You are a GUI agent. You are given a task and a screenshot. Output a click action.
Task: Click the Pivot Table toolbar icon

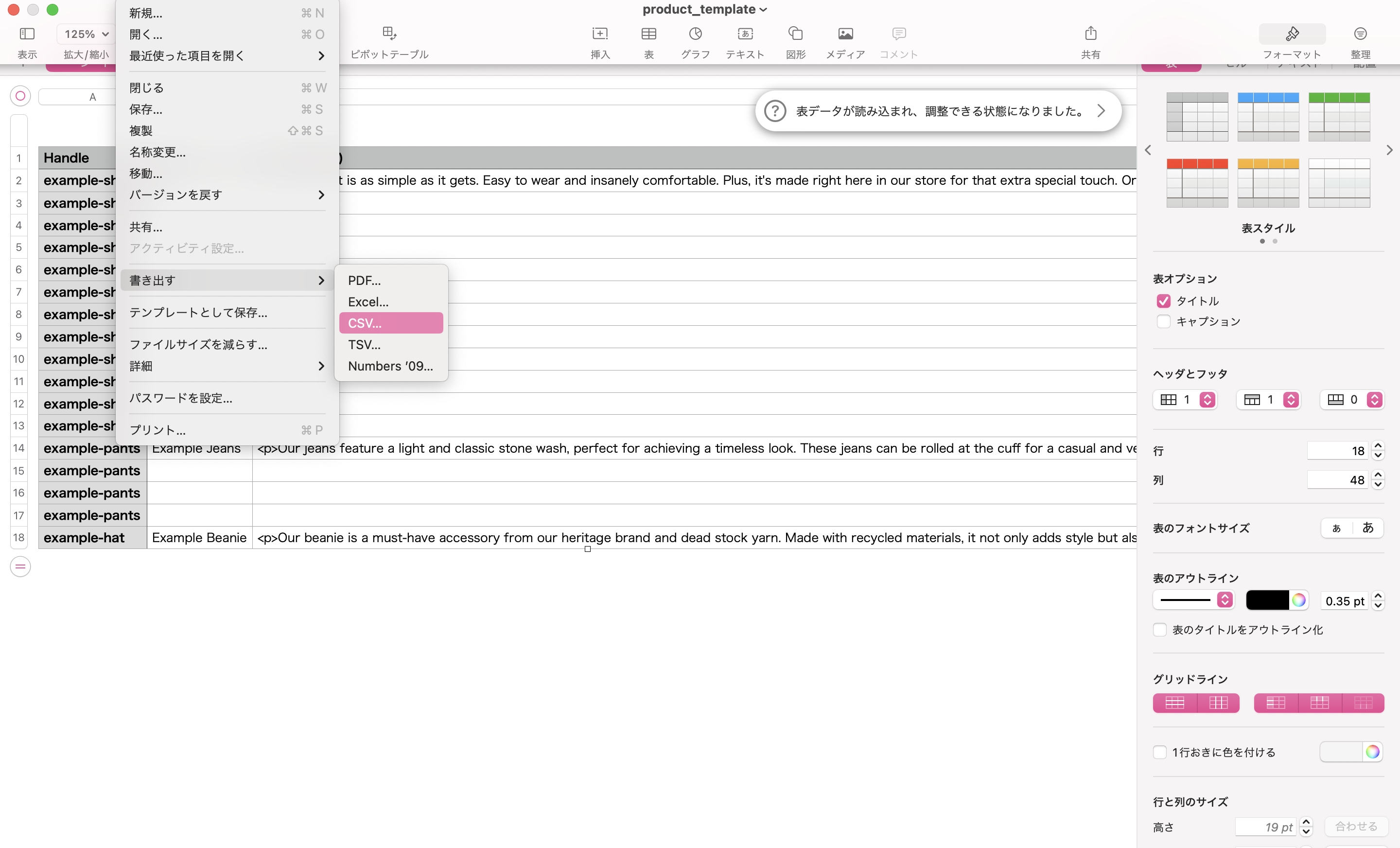coord(389,34)
